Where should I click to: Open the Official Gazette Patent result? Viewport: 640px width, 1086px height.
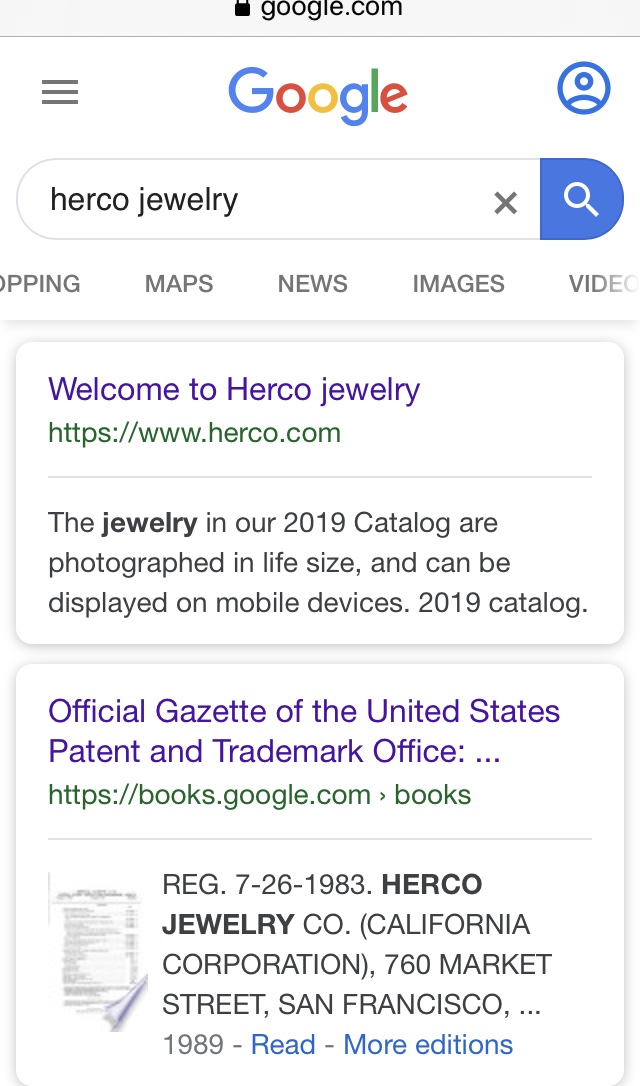[304, 731]
